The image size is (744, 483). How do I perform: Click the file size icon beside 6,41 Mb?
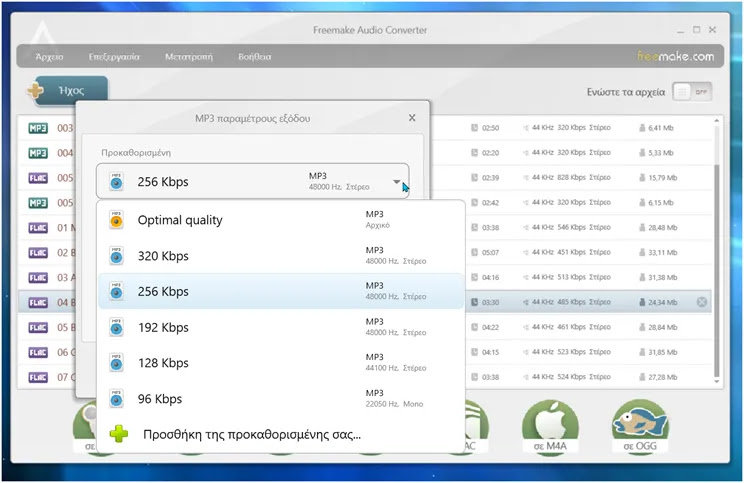point(642,128)
